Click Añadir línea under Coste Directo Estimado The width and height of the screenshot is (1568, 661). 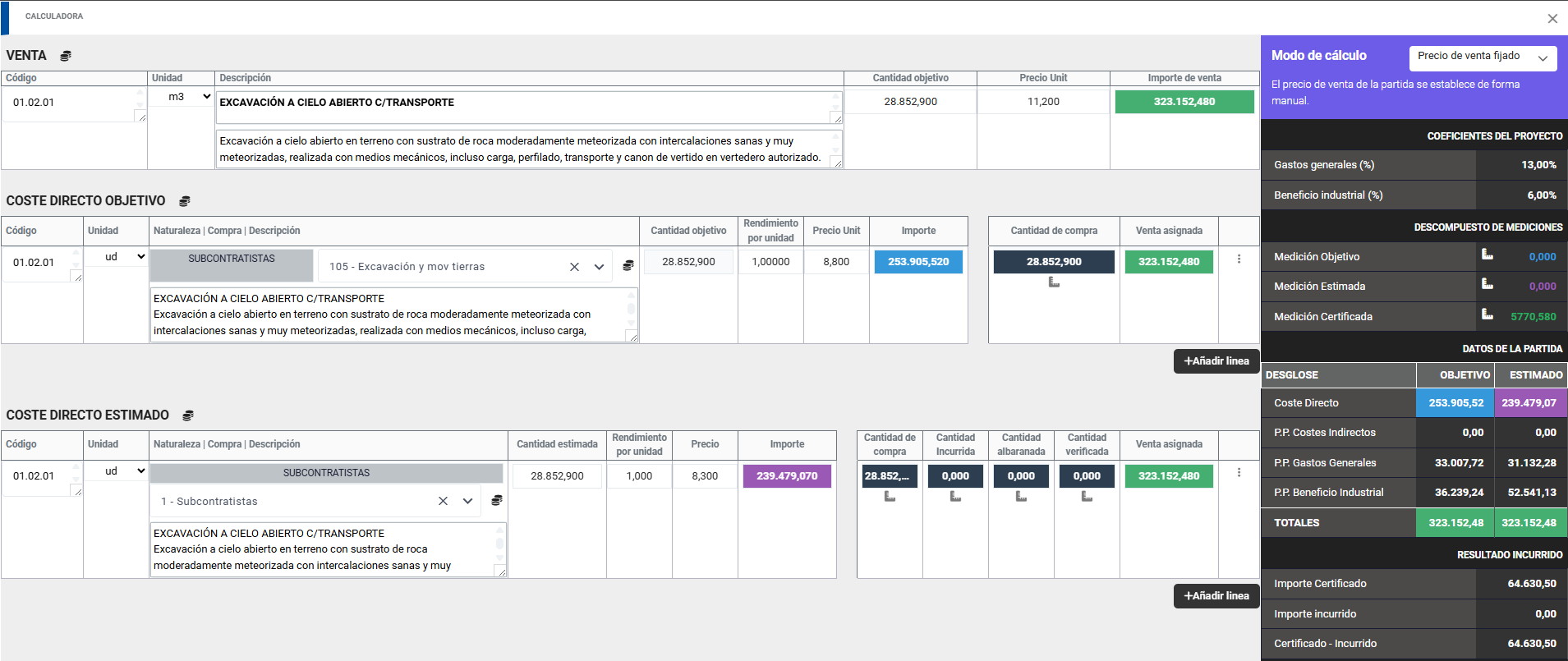click(x=1216, y=596)
